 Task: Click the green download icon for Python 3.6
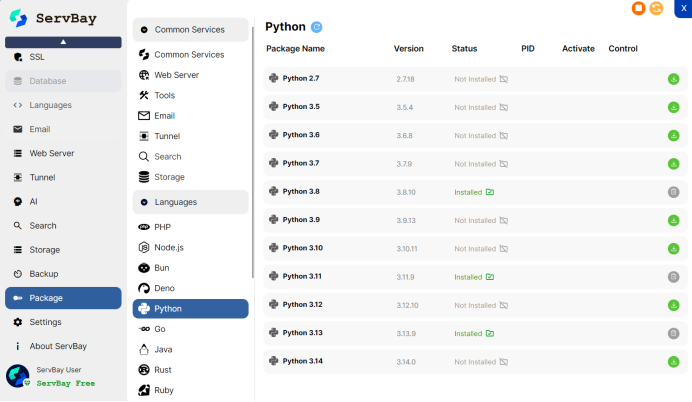click(x=673, y=135)
